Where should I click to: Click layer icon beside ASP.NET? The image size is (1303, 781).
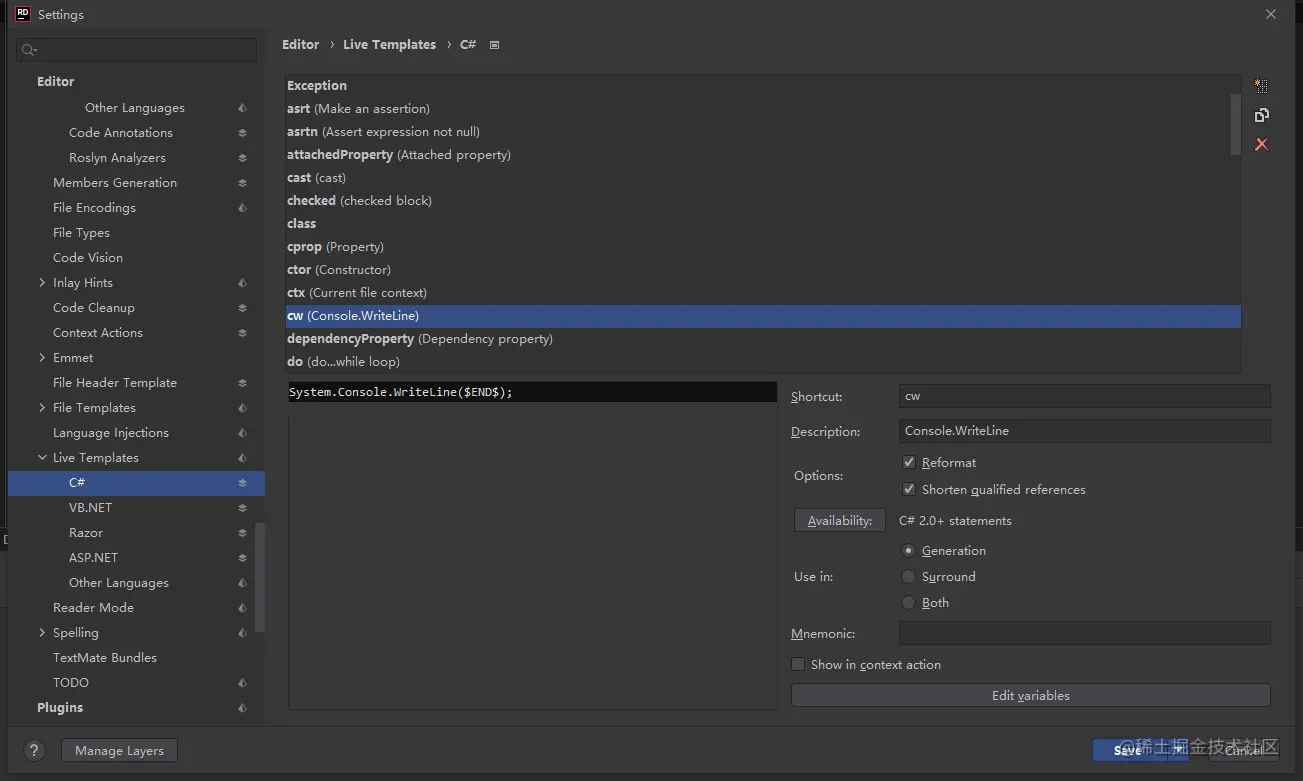click(242, 558)
